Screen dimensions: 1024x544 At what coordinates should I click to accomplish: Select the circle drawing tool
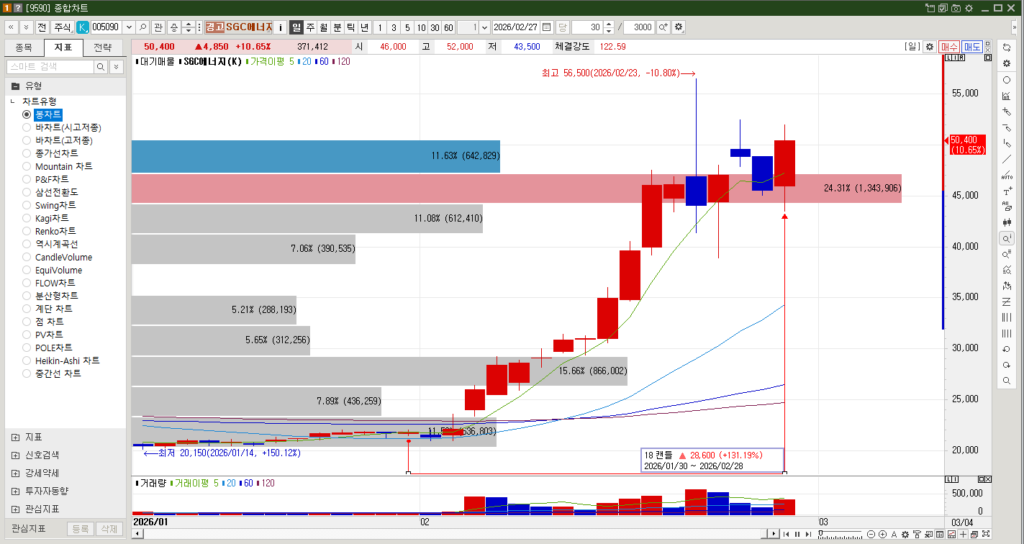[1007, 79]
